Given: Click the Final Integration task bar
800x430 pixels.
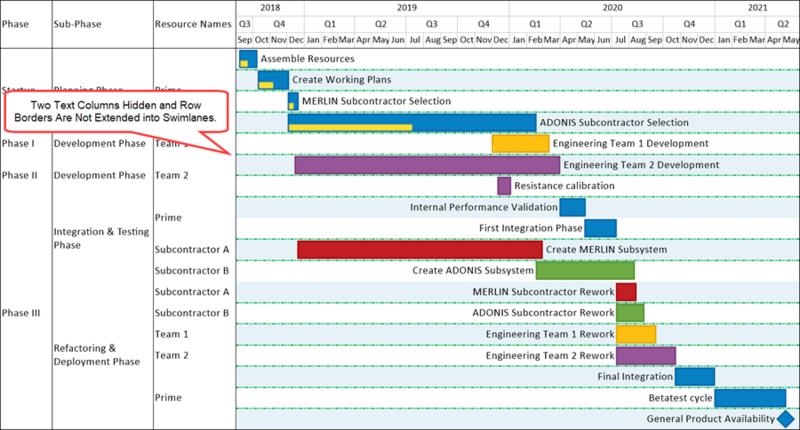Looking at the screenshot, I should pyautogui.click(x=695, y=376).
